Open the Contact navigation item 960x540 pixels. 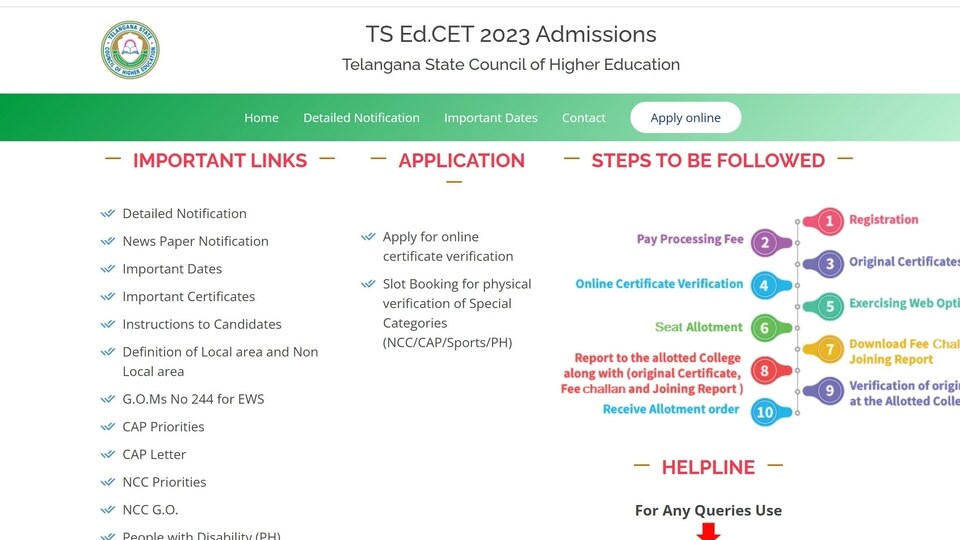point(583,118)
